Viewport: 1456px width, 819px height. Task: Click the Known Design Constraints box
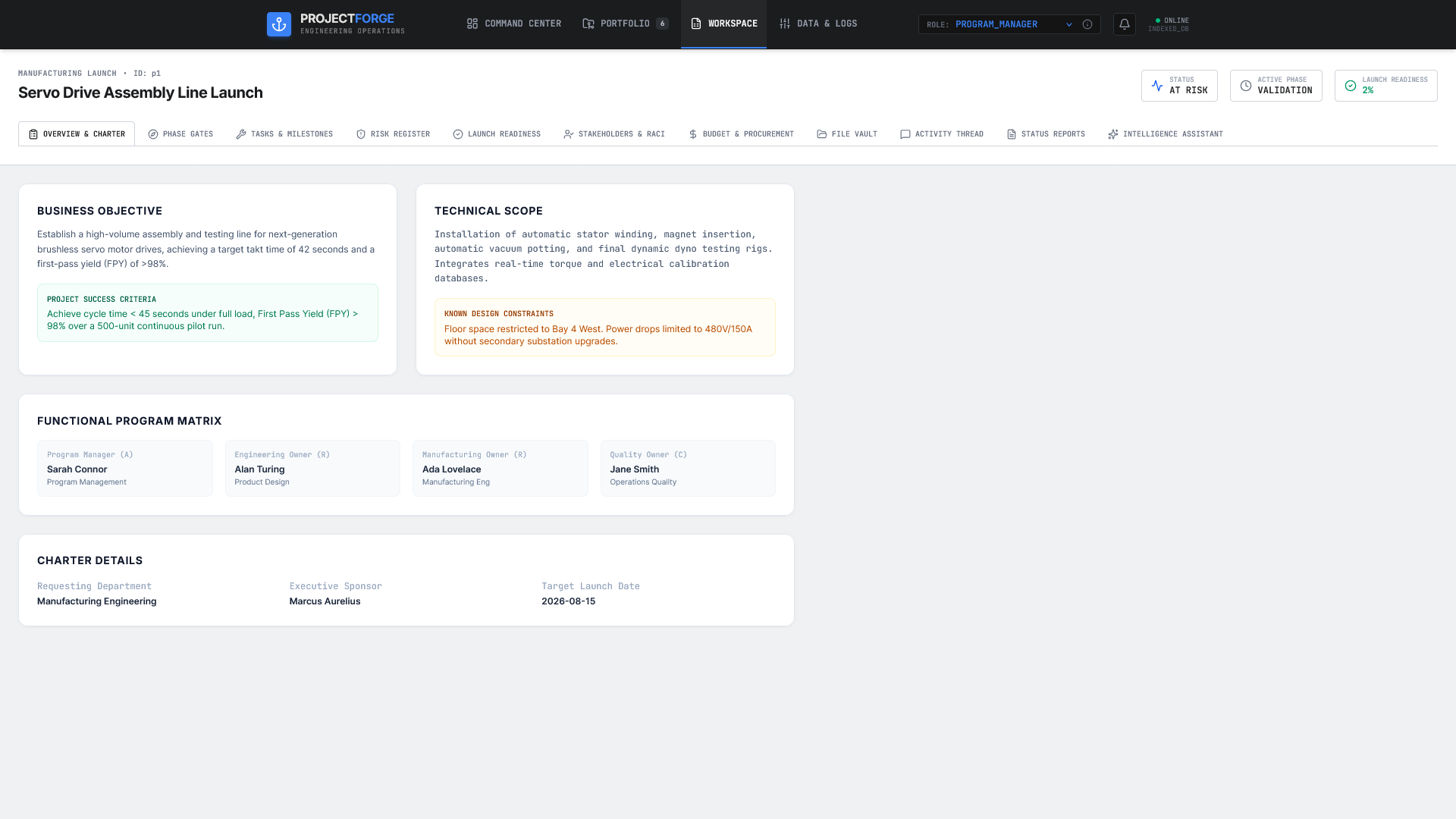[605, 327]
